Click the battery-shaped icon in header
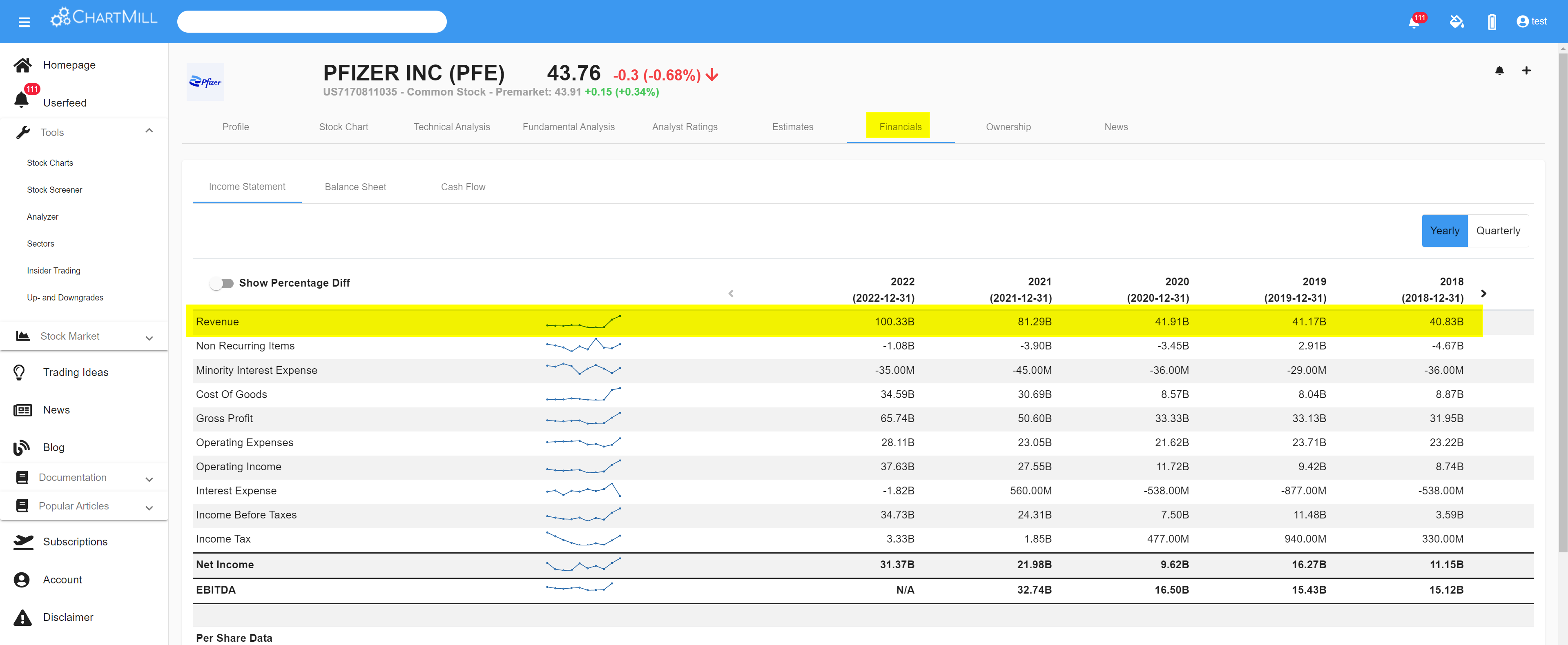Image resolution: width=1568 pixels, height=645 pixels. (x=1492, y=22)
